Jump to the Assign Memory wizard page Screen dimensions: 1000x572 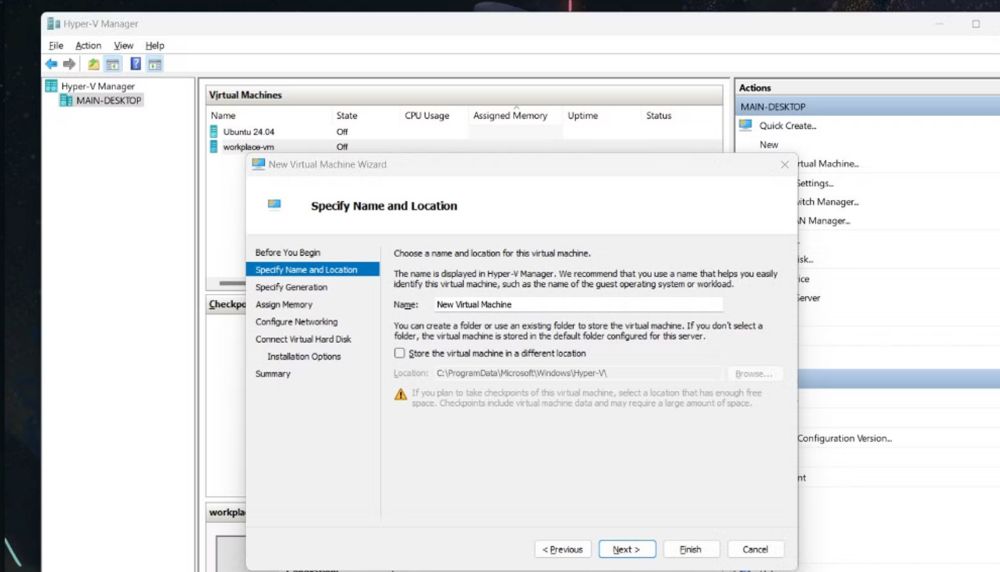tap(284, 304)
